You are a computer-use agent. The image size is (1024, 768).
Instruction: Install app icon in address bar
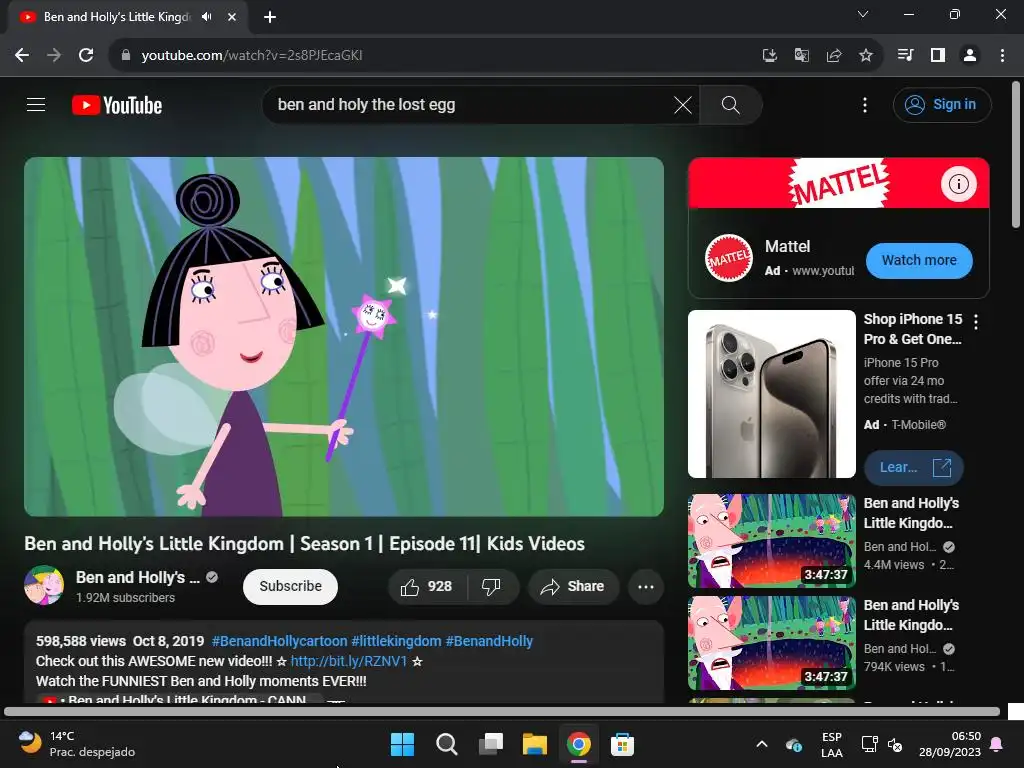[769, 56]
